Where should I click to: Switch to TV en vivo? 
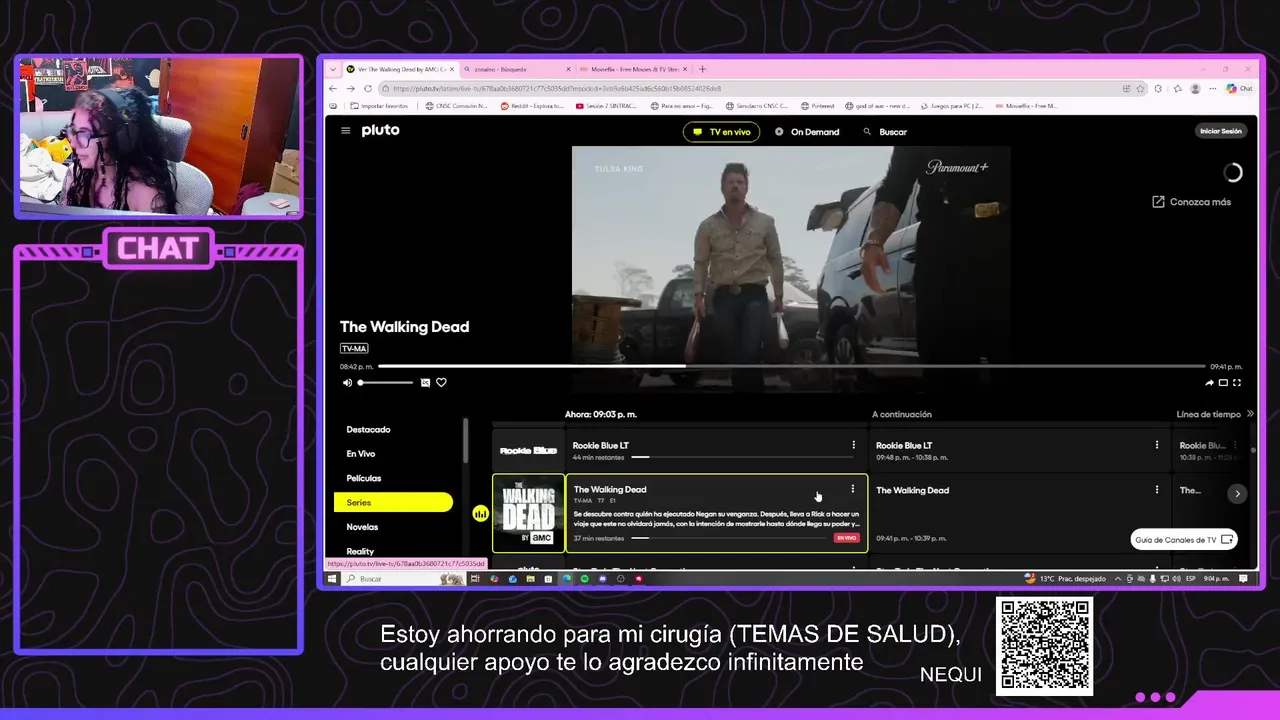[721, 132]
